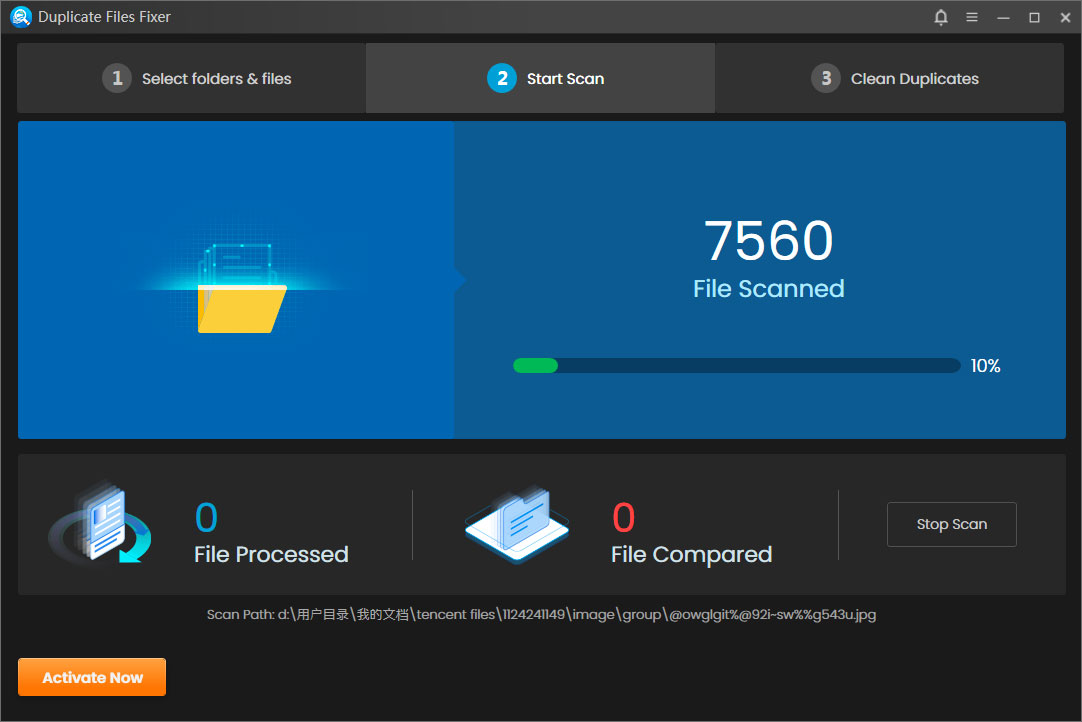Click the orange Activate Now button
Screen dimensions: 1082x722
click(92, 677)
